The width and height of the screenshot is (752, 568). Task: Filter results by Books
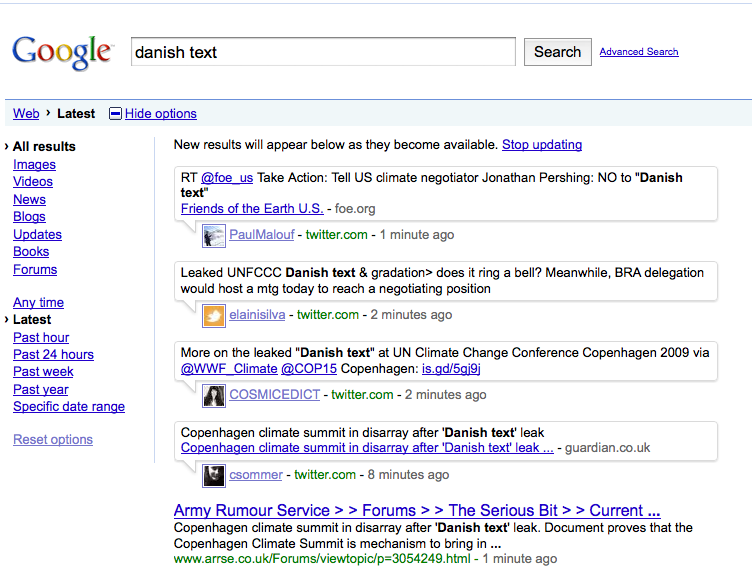click(31, 252)
